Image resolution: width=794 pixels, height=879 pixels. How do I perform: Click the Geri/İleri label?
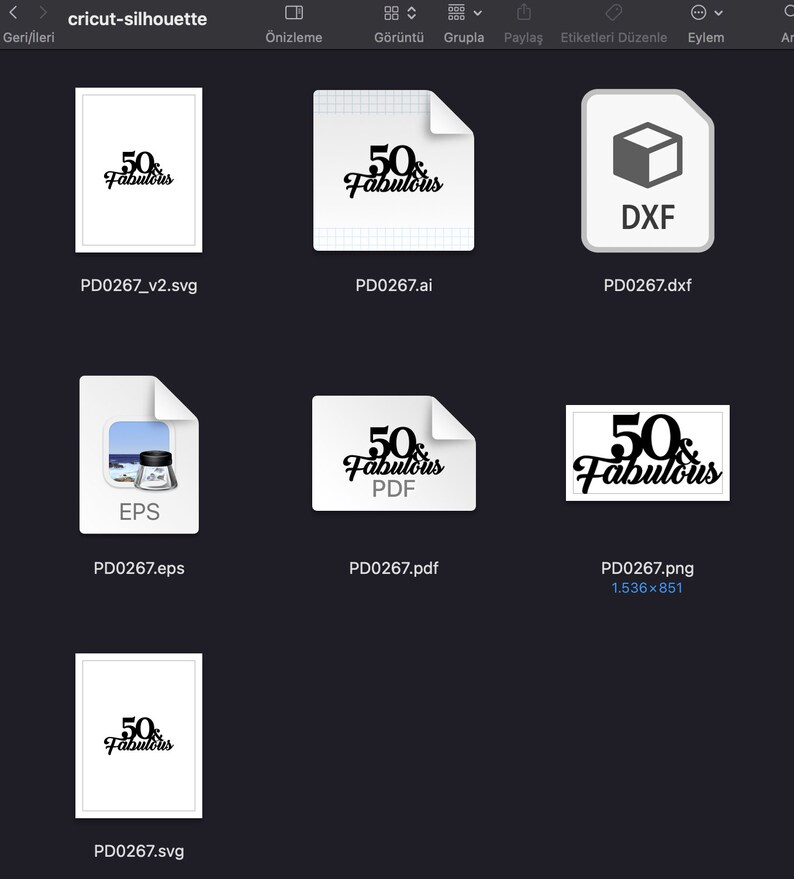(x=29, y=38)
